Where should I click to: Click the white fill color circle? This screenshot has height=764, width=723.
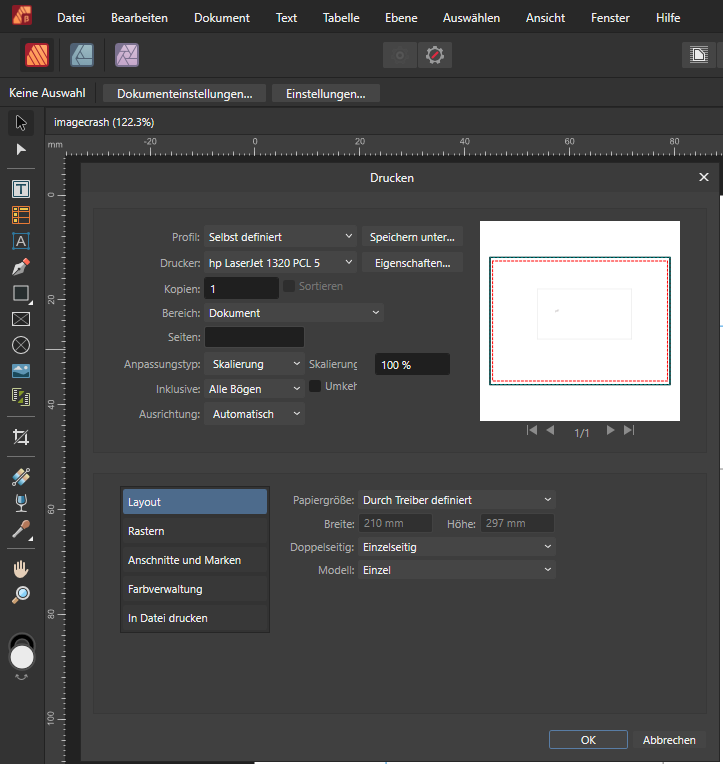pyautogui.click(x=21, y=657)
